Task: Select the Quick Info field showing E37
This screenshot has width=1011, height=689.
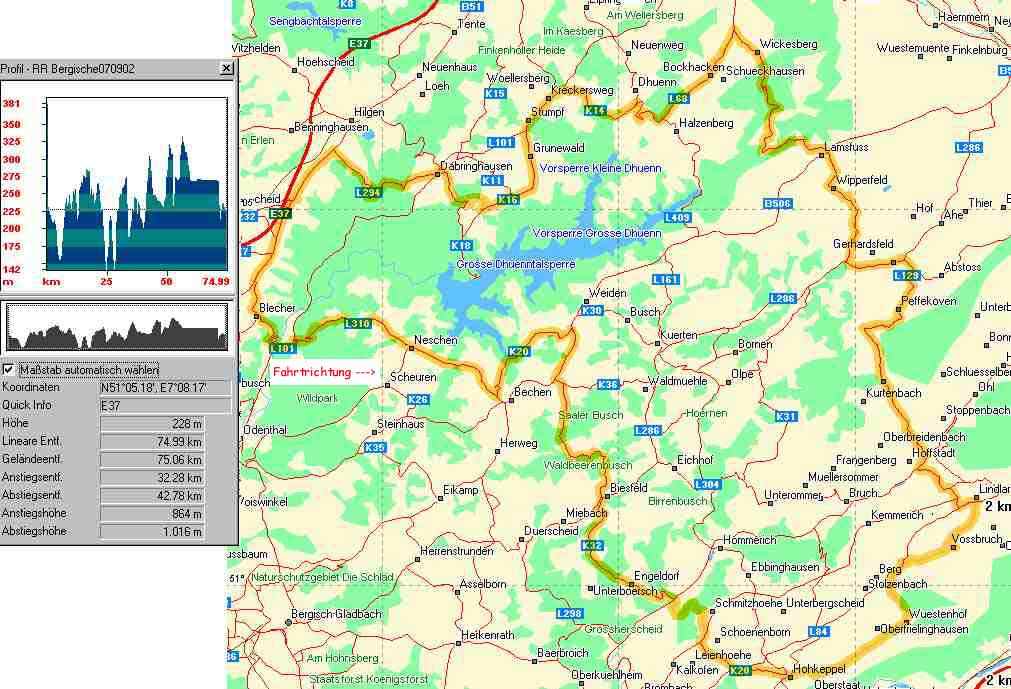Action: [165, 406]
